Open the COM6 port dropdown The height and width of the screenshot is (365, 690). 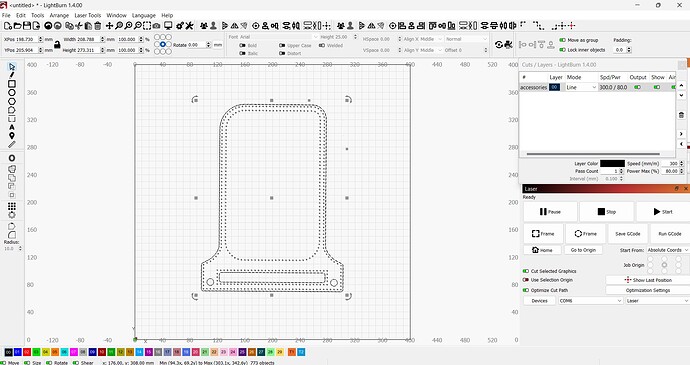click(x=590, y=301)
